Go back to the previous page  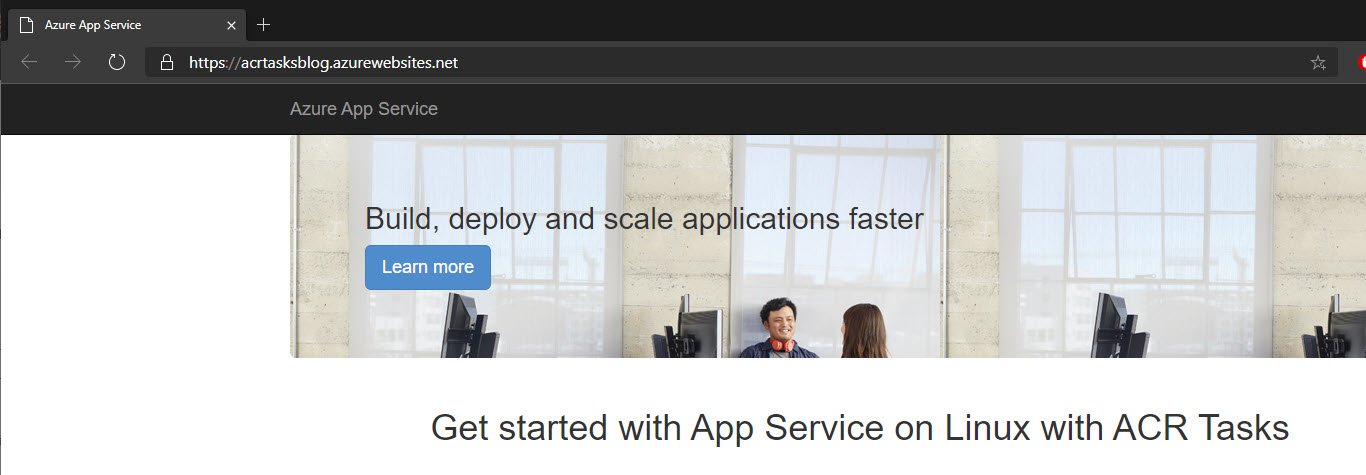pos(29,62)
